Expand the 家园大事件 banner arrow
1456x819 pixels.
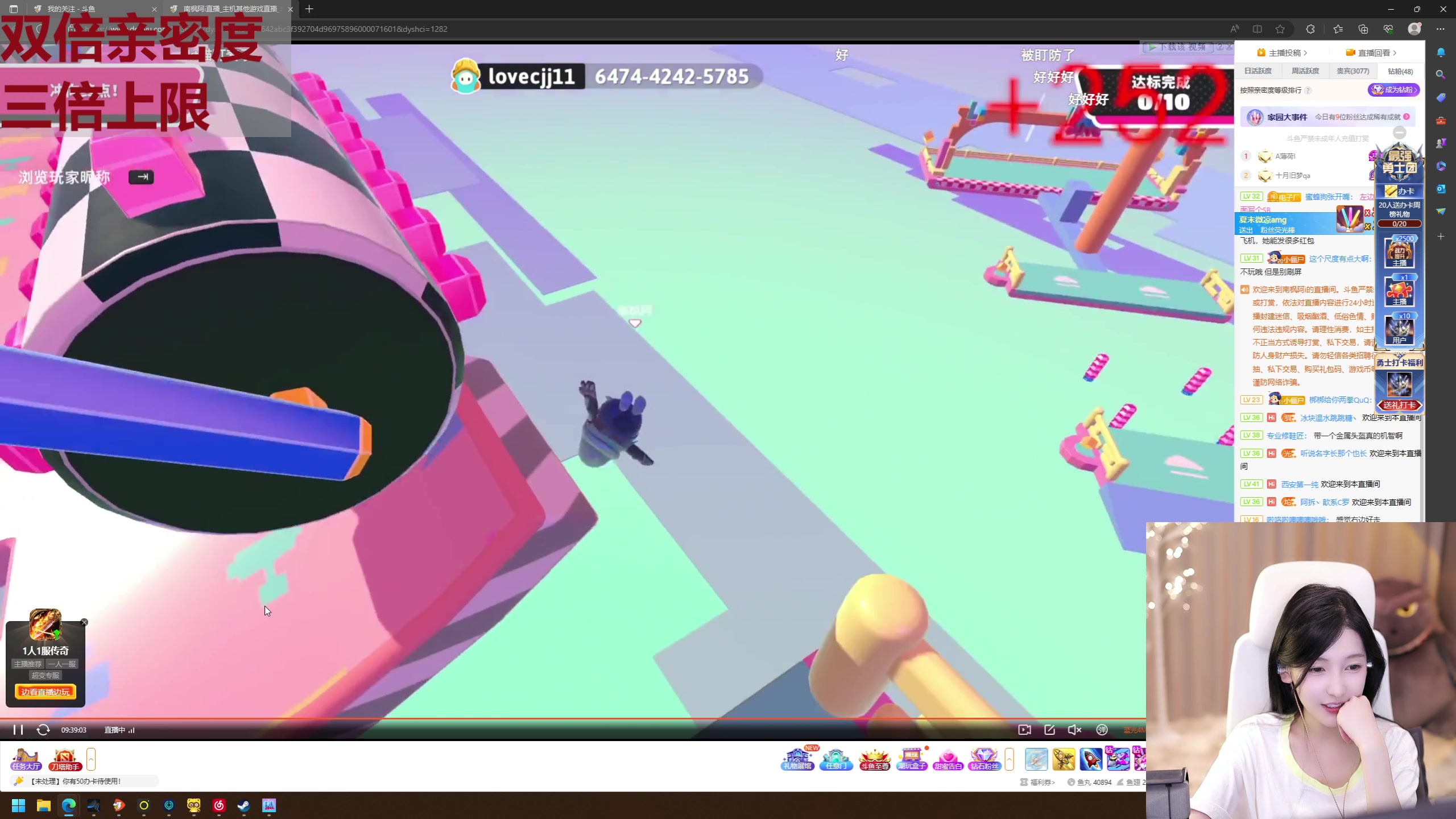tap(1407, 117)
